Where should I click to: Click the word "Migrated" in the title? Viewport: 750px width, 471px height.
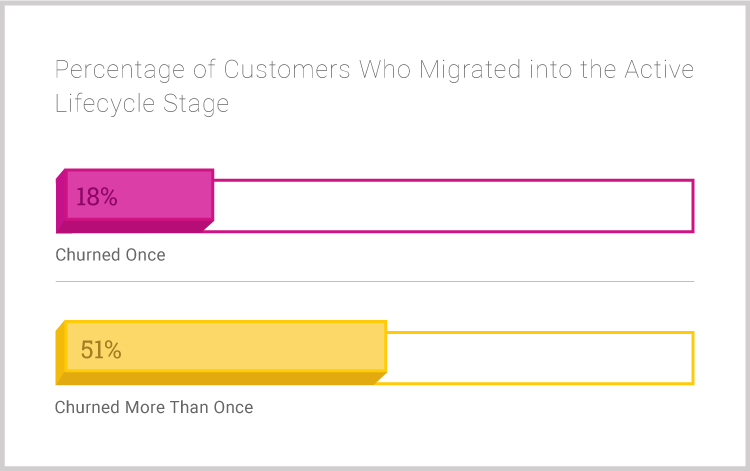point(470,70)
